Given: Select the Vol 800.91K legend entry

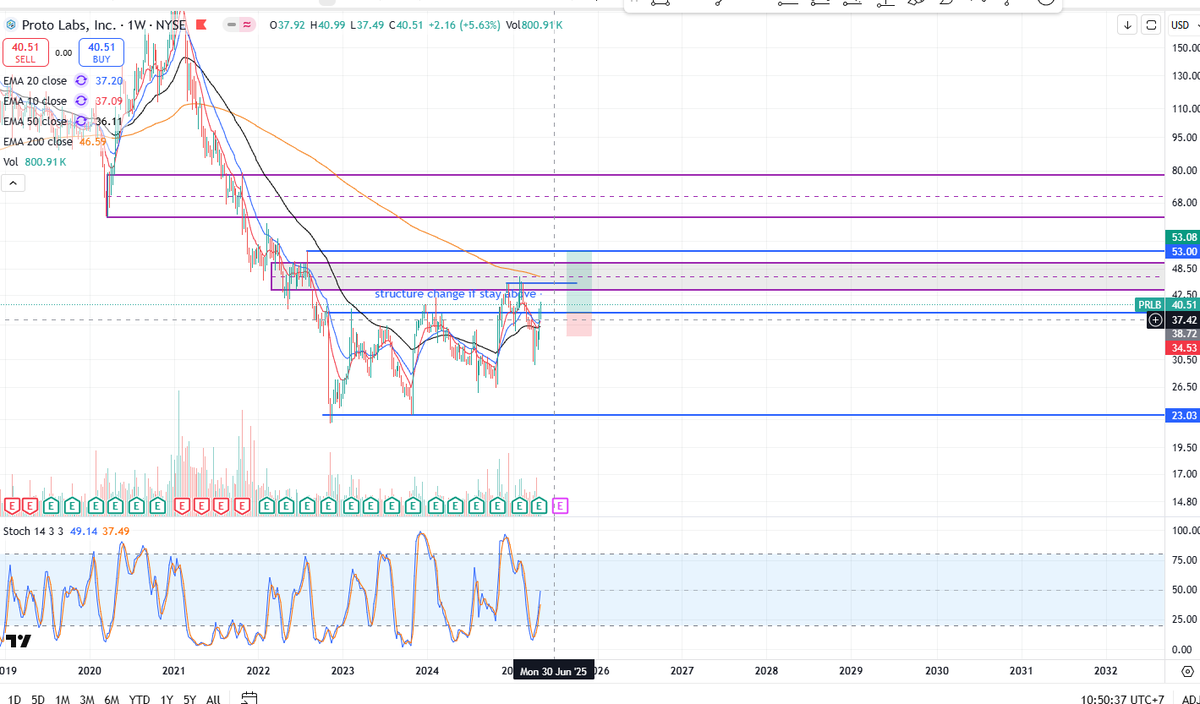Looking at the screenshot, I should (35, 162).
